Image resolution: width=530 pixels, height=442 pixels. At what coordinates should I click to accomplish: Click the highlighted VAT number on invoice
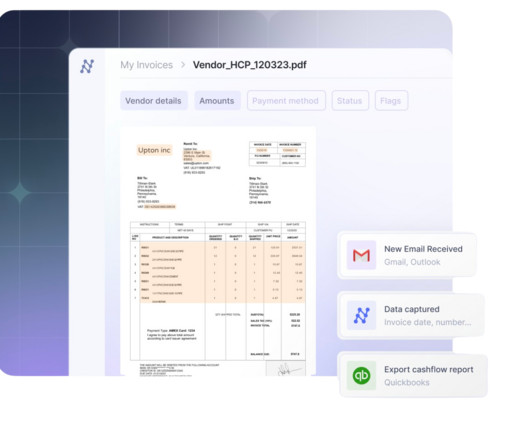click(160, 206)
